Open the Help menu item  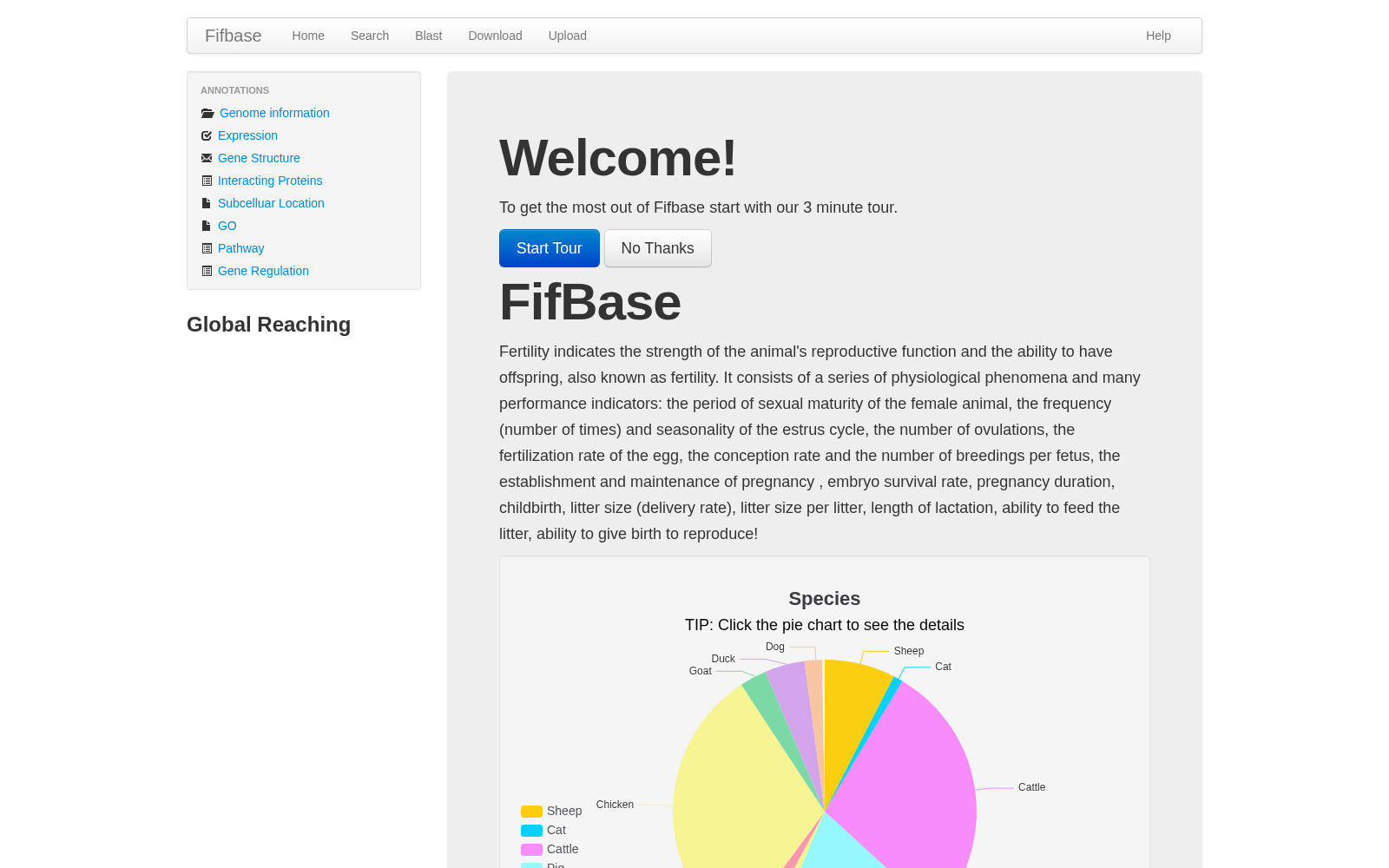point(1158,36)
